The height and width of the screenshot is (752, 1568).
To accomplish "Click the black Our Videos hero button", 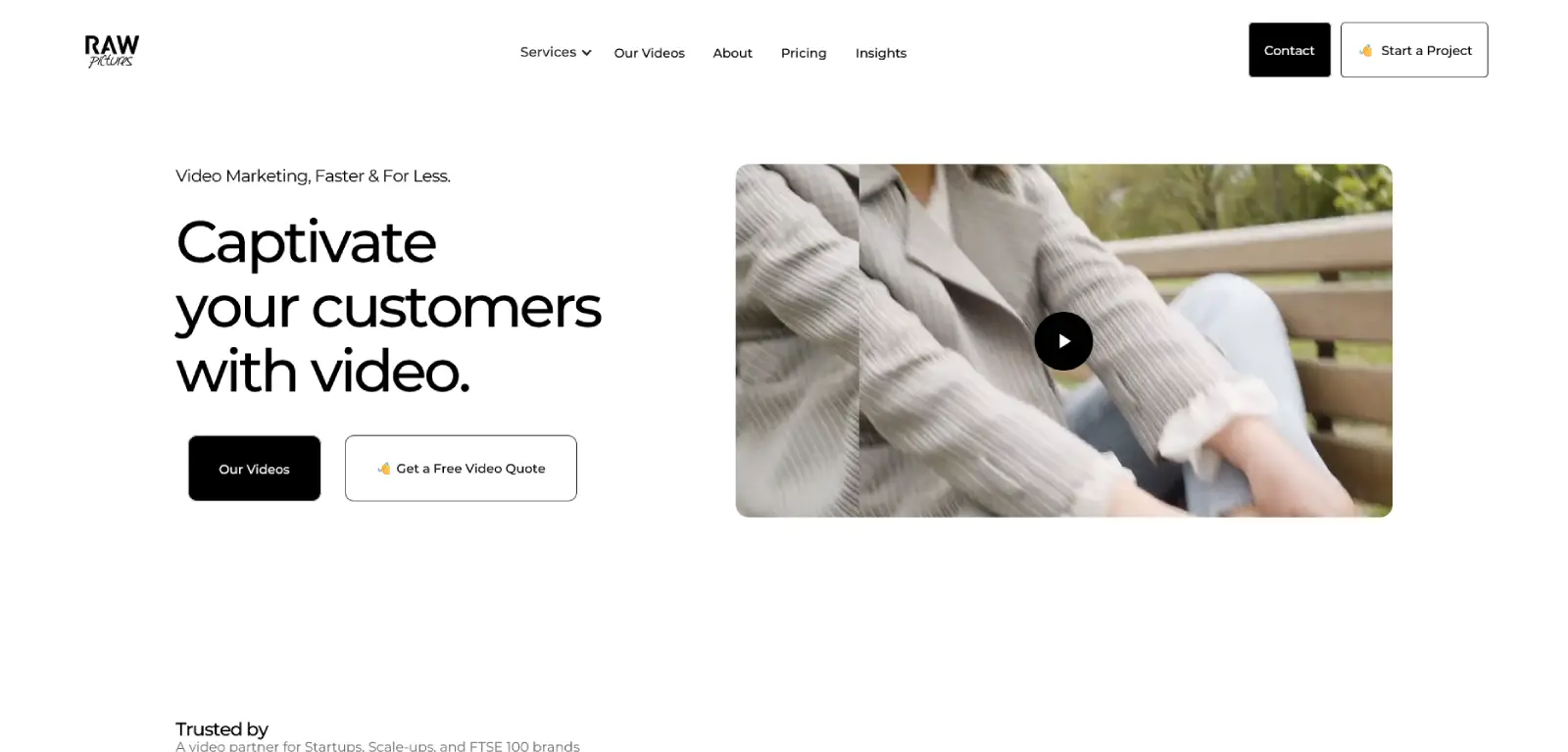I will point(254,469).
